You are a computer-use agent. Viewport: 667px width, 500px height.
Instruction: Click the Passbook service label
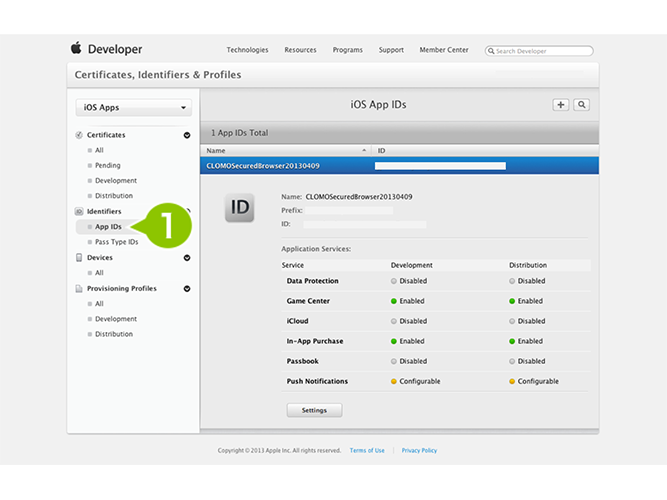(302, 361)
